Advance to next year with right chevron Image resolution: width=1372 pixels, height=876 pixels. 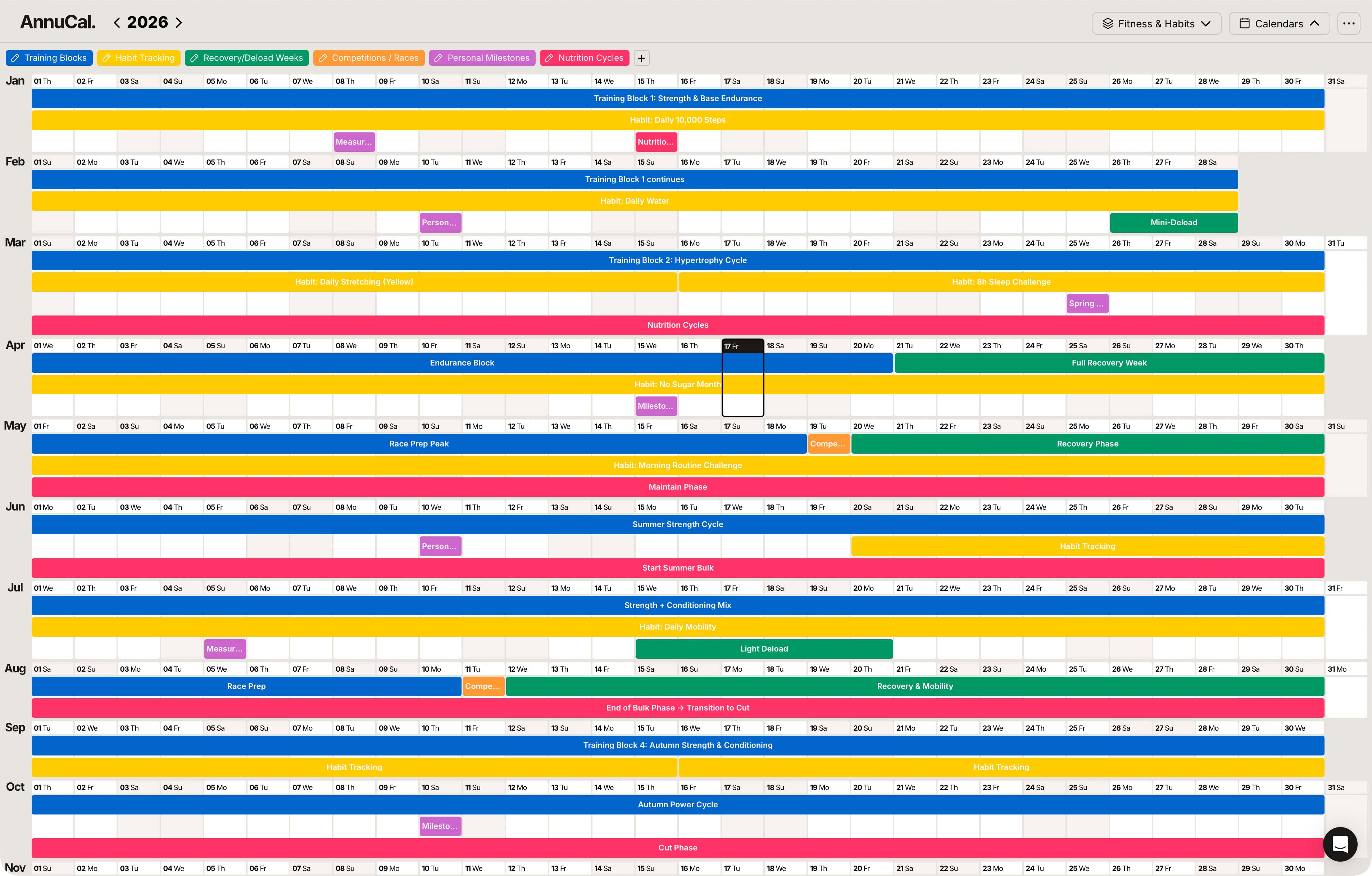coord(179,23)
